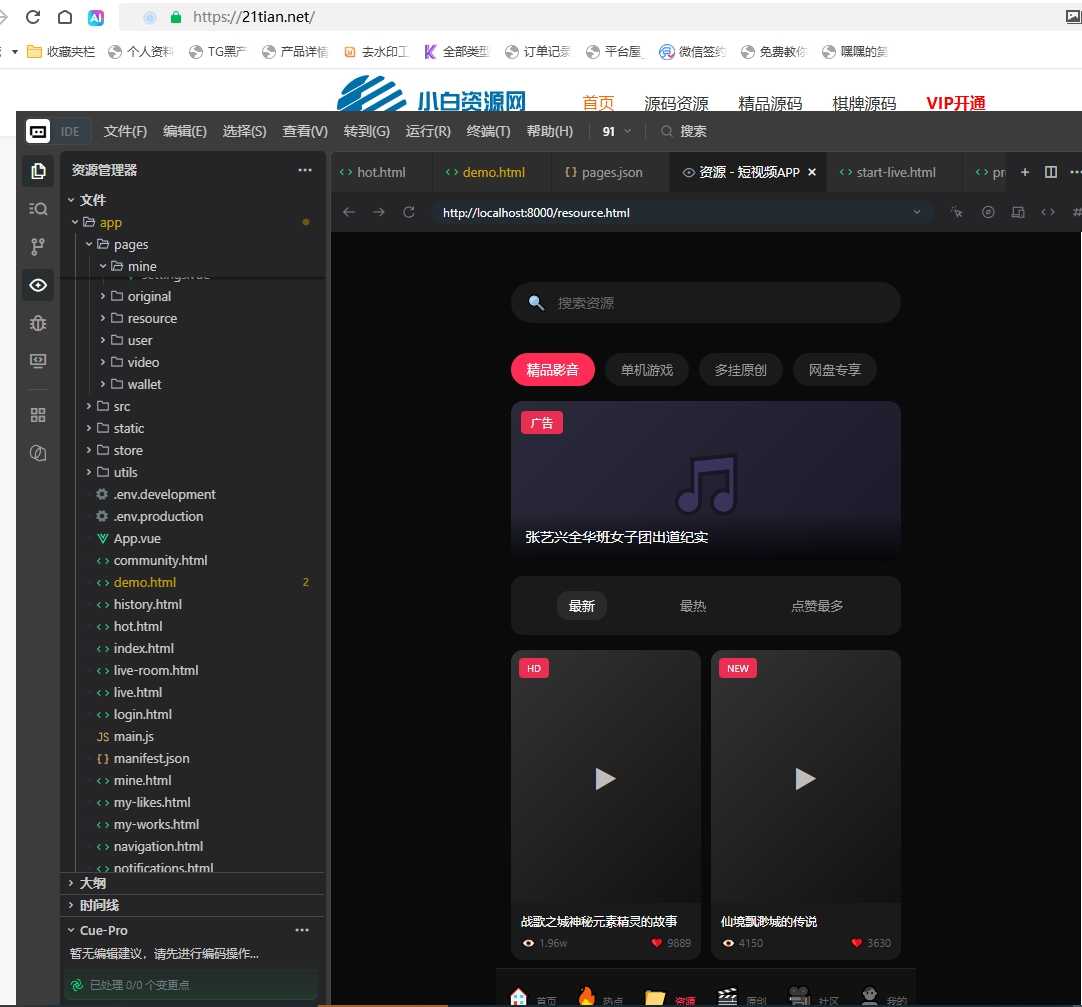This screenshot has height=1007, width=1082.
Task: Open the 运行(R) menu
Action: 428,131
